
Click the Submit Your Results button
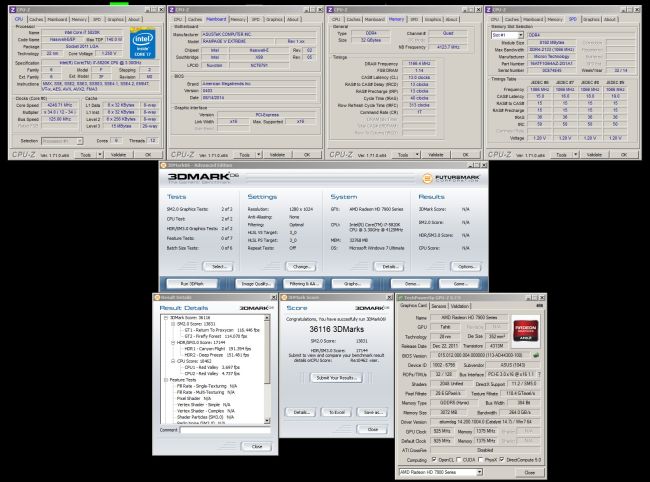click(x=336, y=378)
